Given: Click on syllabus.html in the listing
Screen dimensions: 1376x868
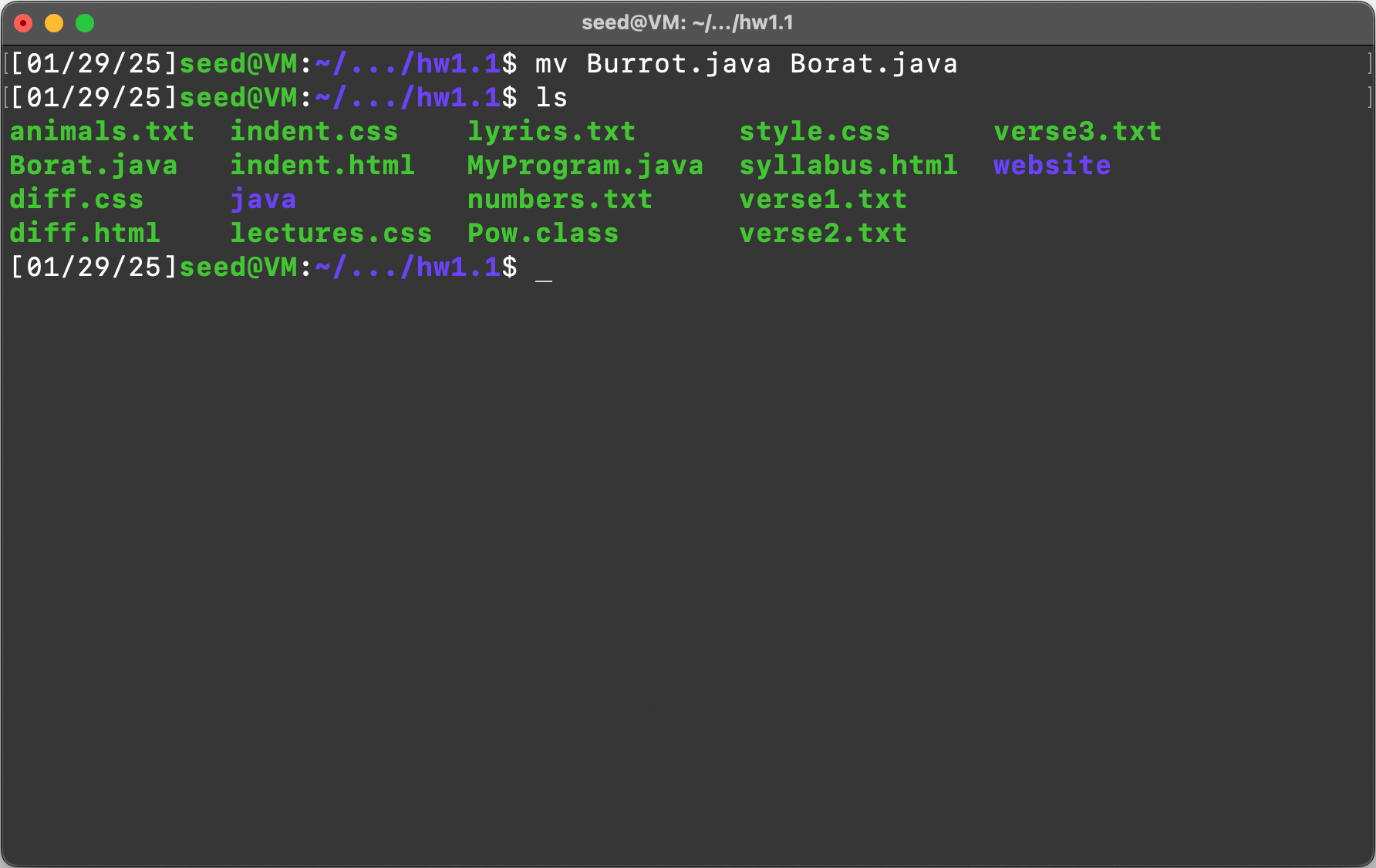Looking at the screenshot, I should click(848, 166).
